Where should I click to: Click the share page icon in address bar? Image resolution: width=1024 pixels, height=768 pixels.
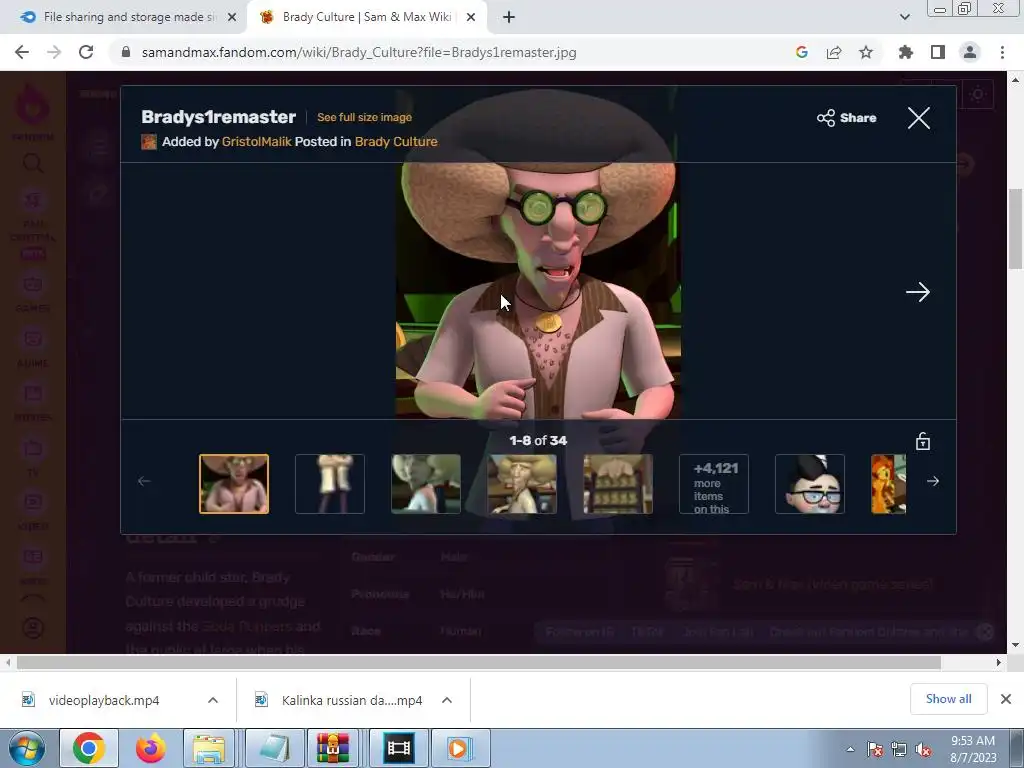point(834,52)
